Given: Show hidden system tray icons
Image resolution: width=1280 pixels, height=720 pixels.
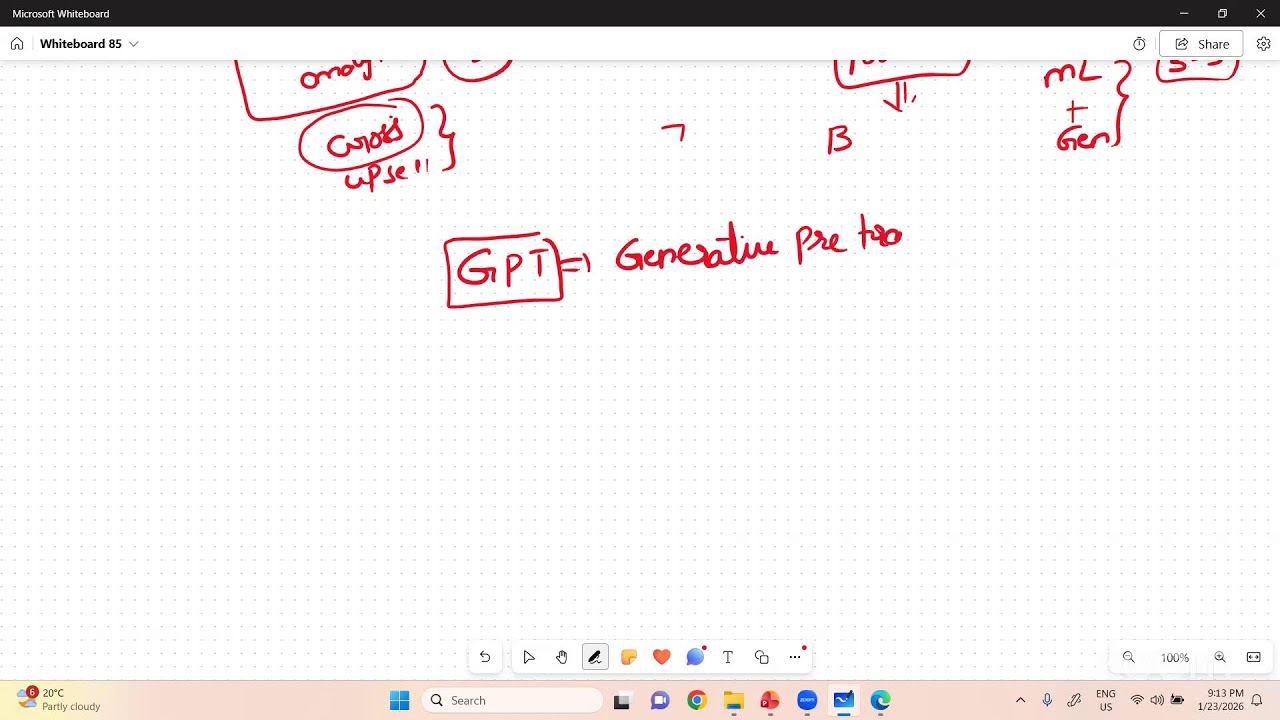Looking at the screenshot, I should [1020, 700].
